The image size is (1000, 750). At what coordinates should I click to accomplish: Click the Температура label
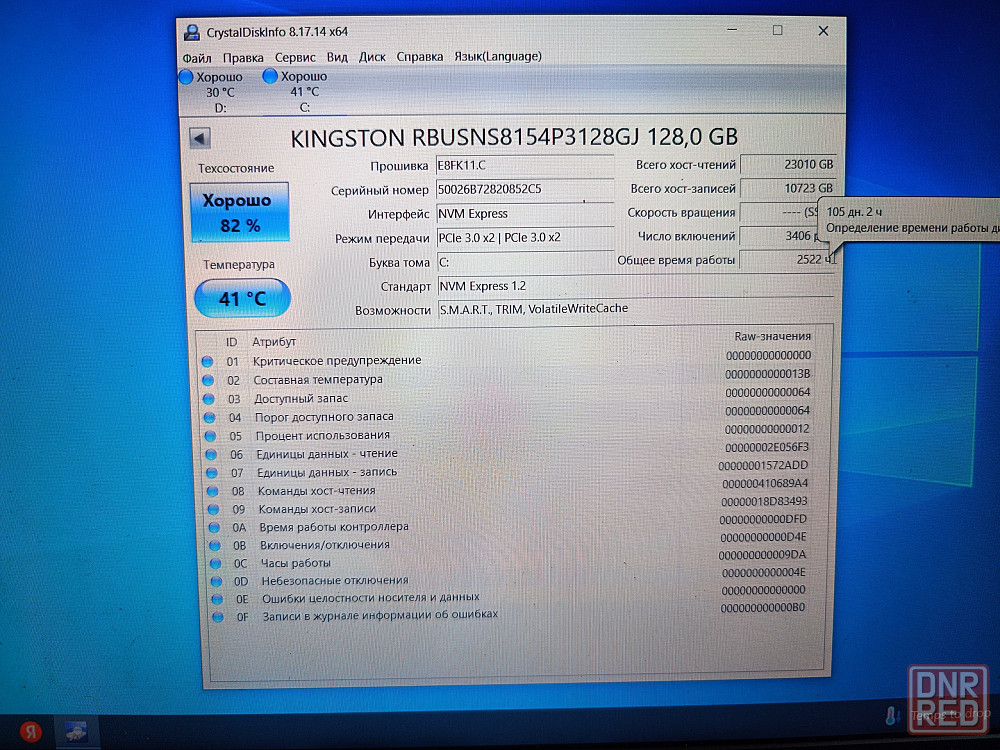pyautogui.click(x=239, y=265)
